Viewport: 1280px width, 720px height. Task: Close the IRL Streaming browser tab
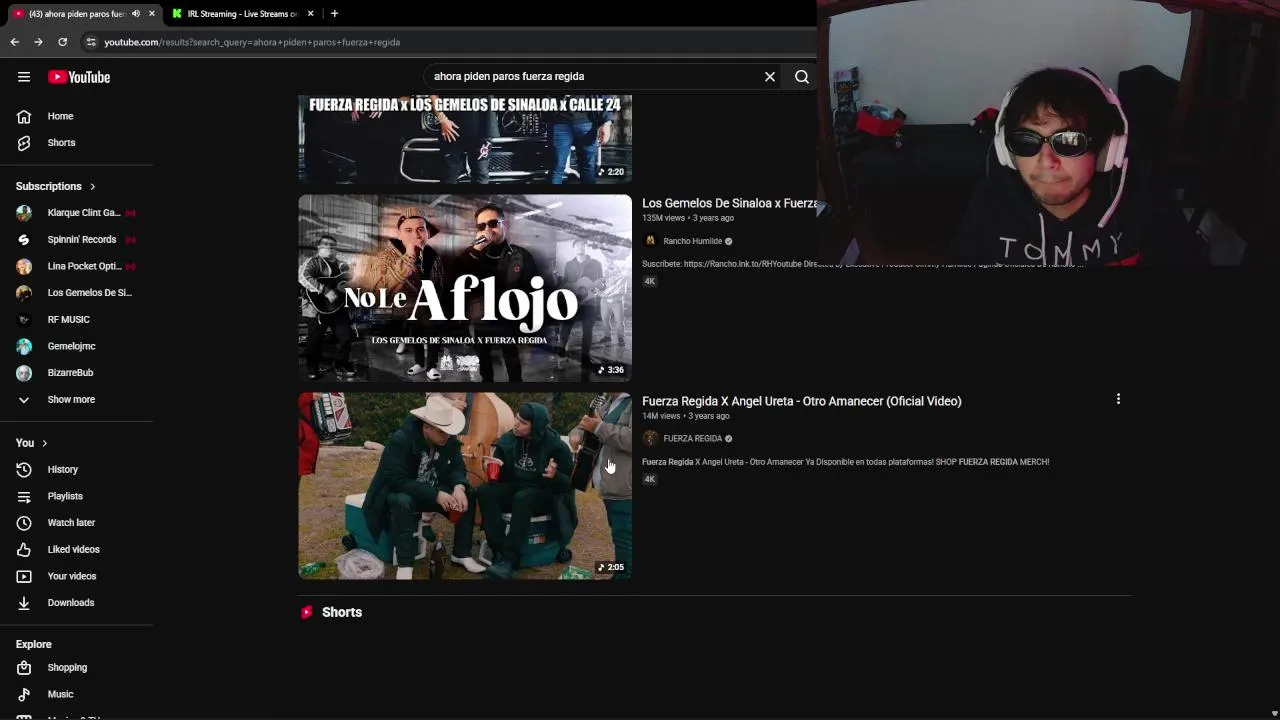[310, 14]
